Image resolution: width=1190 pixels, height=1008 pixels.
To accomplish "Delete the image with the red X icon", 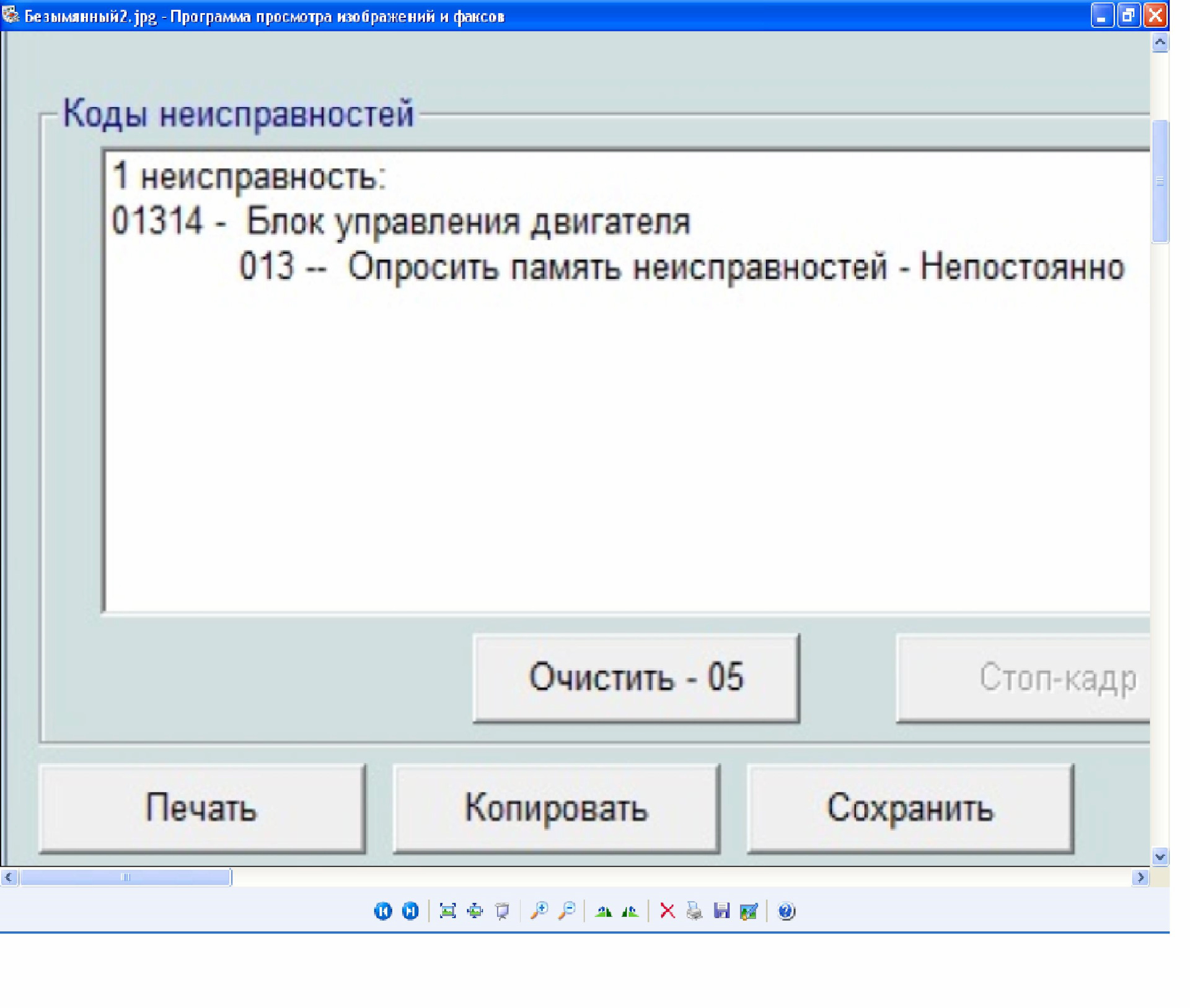I will pos(668,911).
